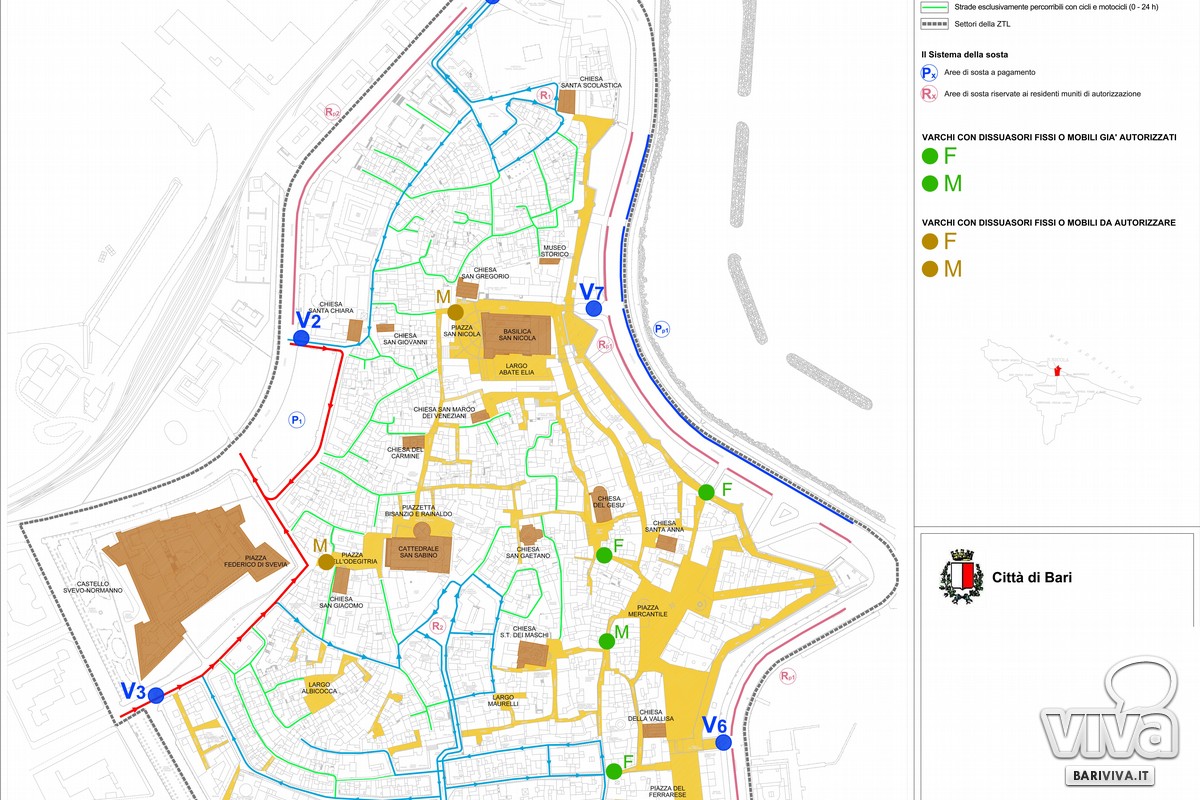
Task: Click green F marker below Chiesa del Gesù
Action: coord(604,555)
